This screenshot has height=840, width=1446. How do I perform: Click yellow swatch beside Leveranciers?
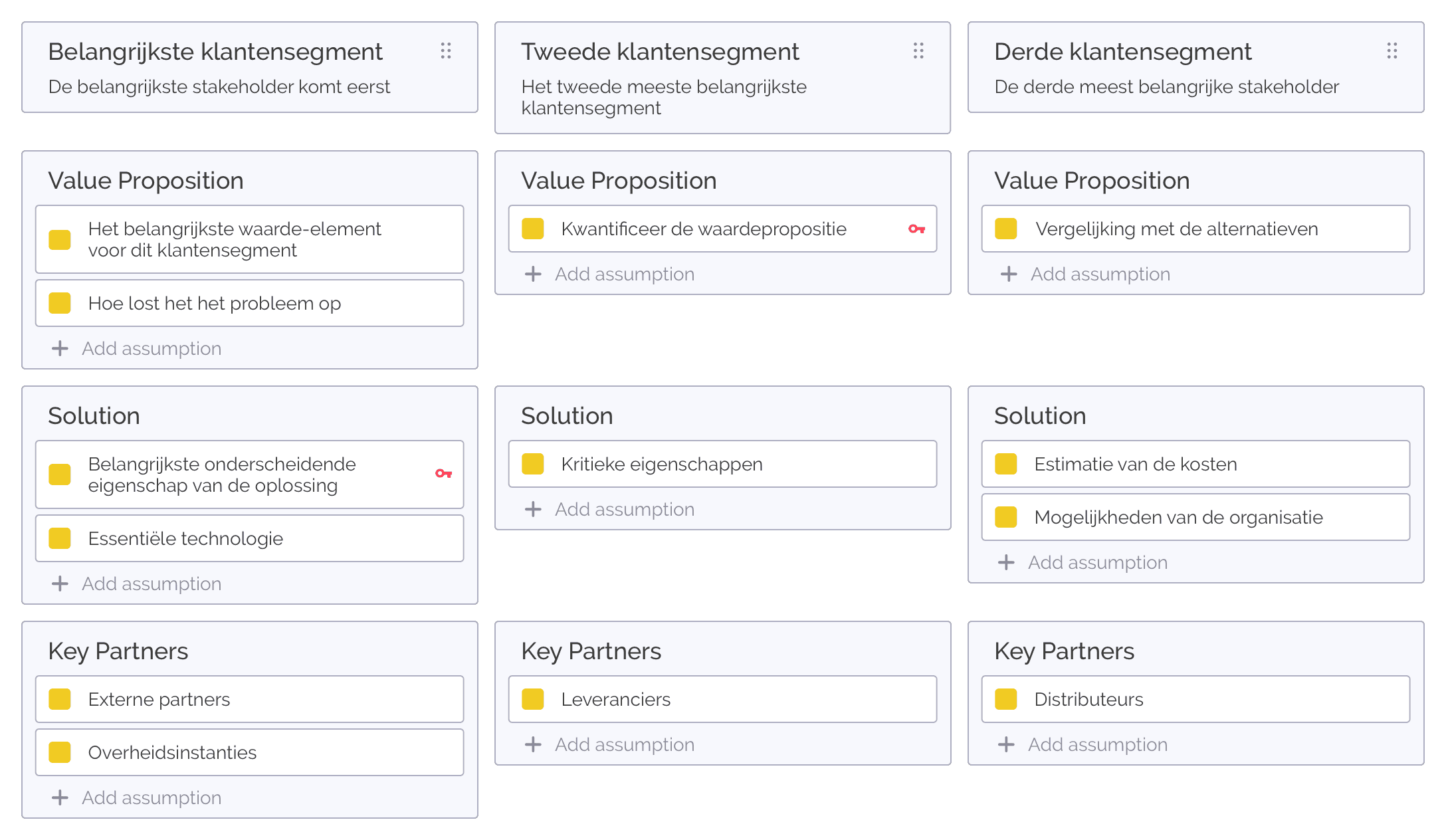click(533, 699)
